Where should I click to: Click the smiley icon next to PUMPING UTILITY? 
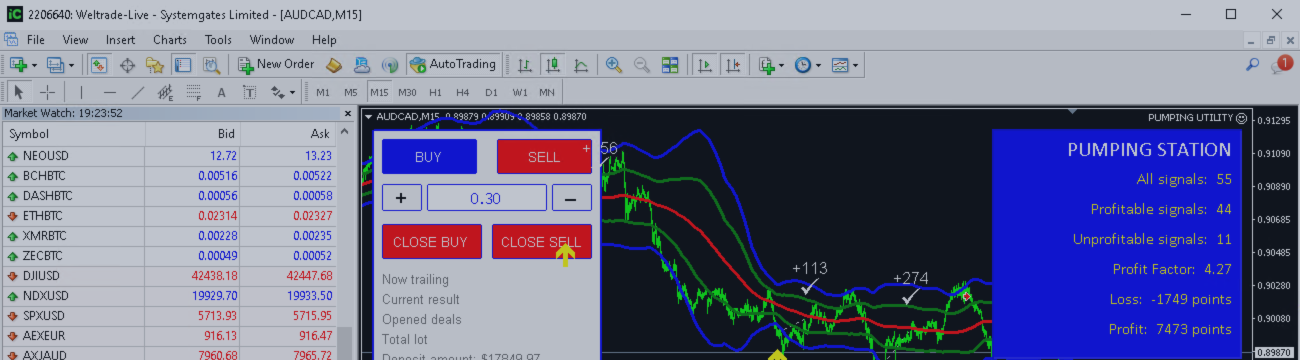[x=1241, y=117]
